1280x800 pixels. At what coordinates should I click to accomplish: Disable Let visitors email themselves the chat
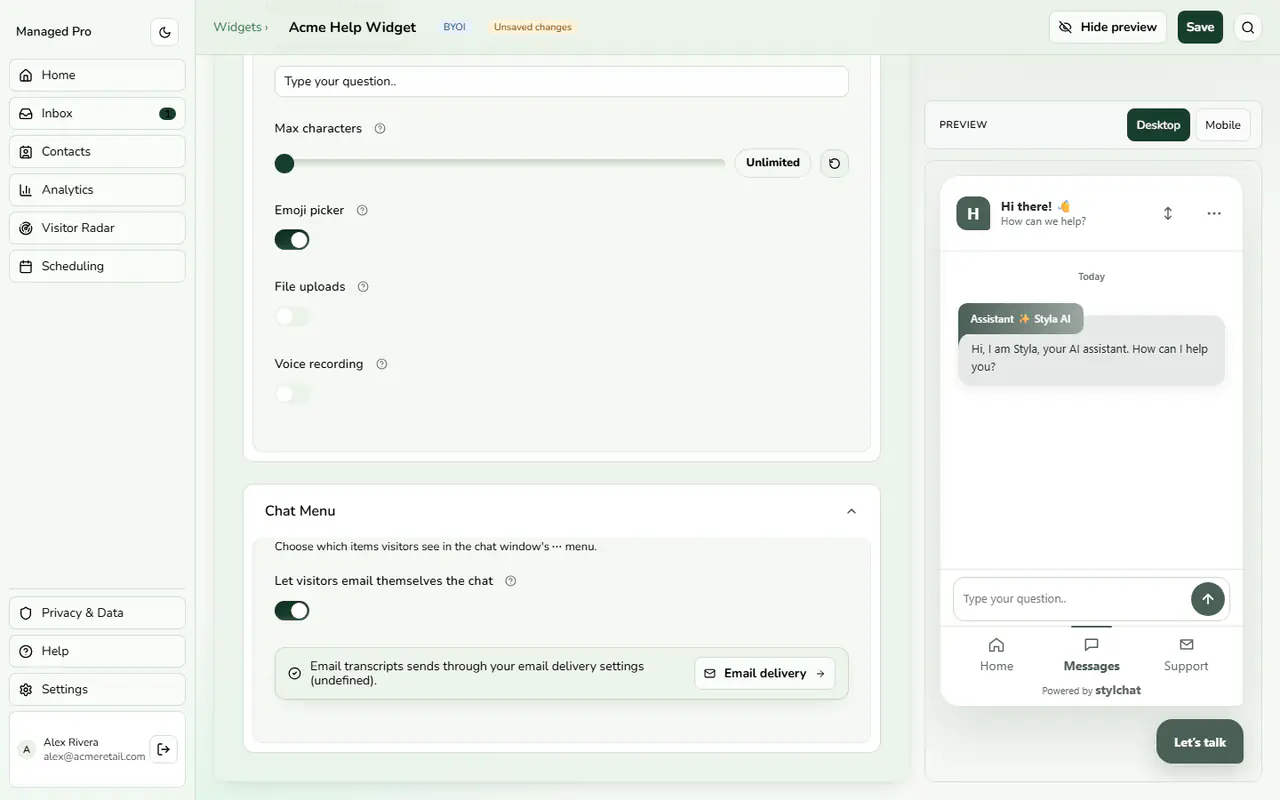(292, 611)
